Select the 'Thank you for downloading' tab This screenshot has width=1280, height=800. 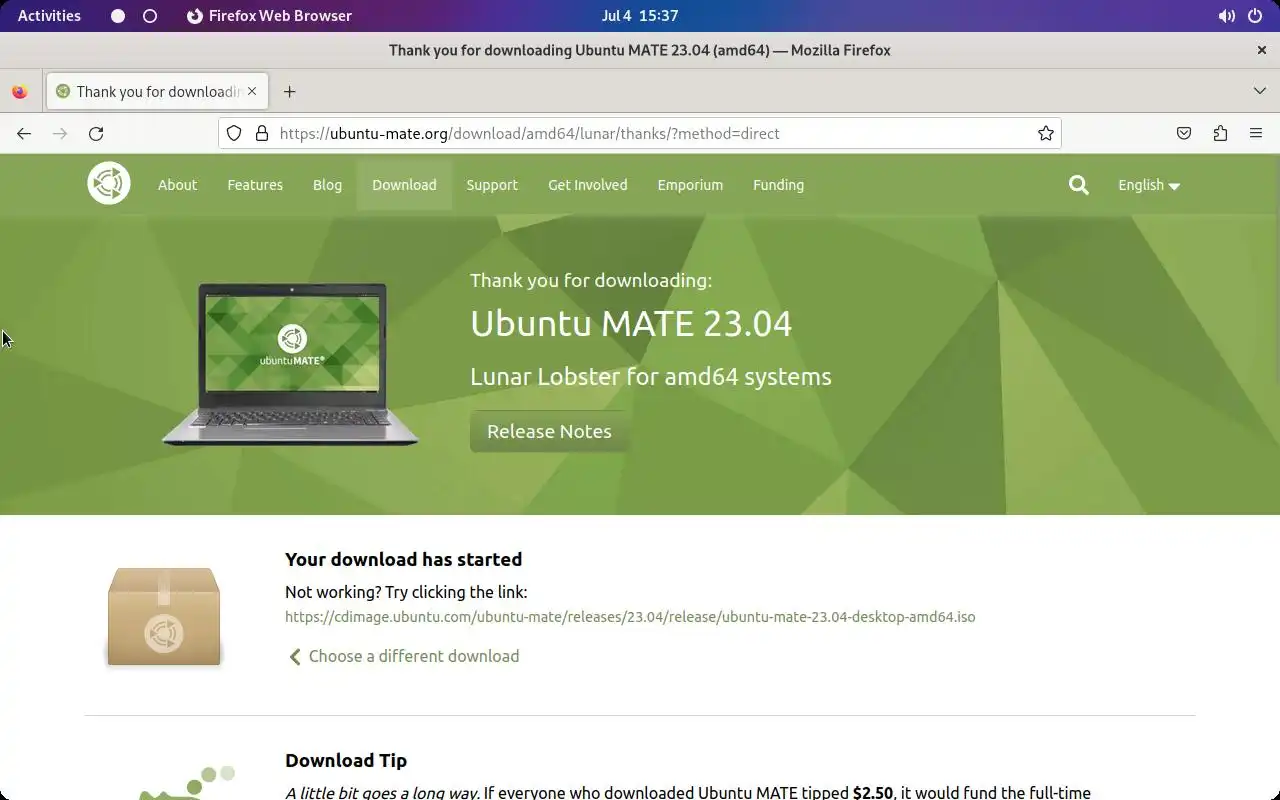(157, 91)
